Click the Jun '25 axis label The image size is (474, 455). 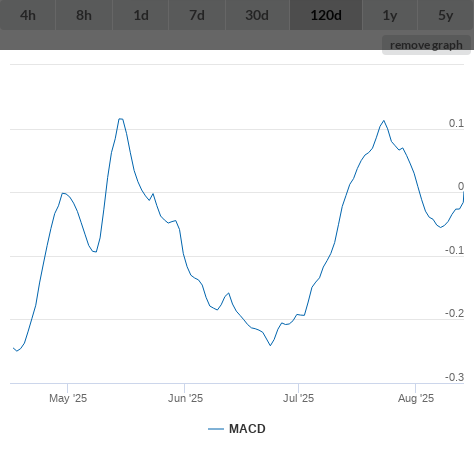[x=185, y=398]
